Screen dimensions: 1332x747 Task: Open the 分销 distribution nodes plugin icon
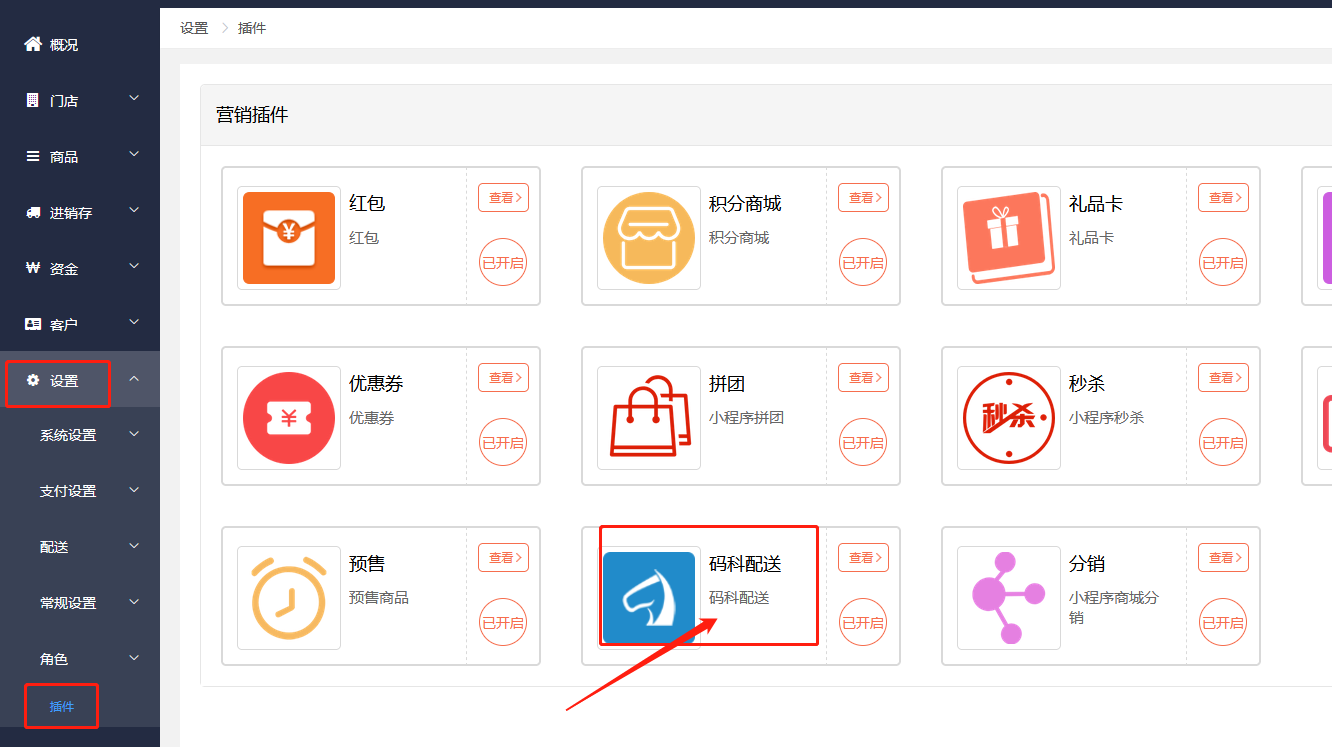point(1009,598)
